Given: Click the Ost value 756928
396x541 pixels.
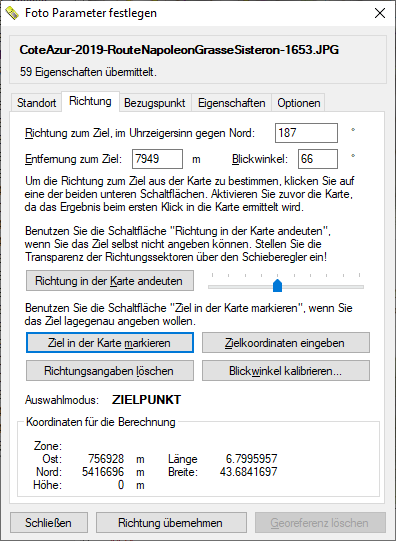Looking at the screenshot, I should 106,459.
